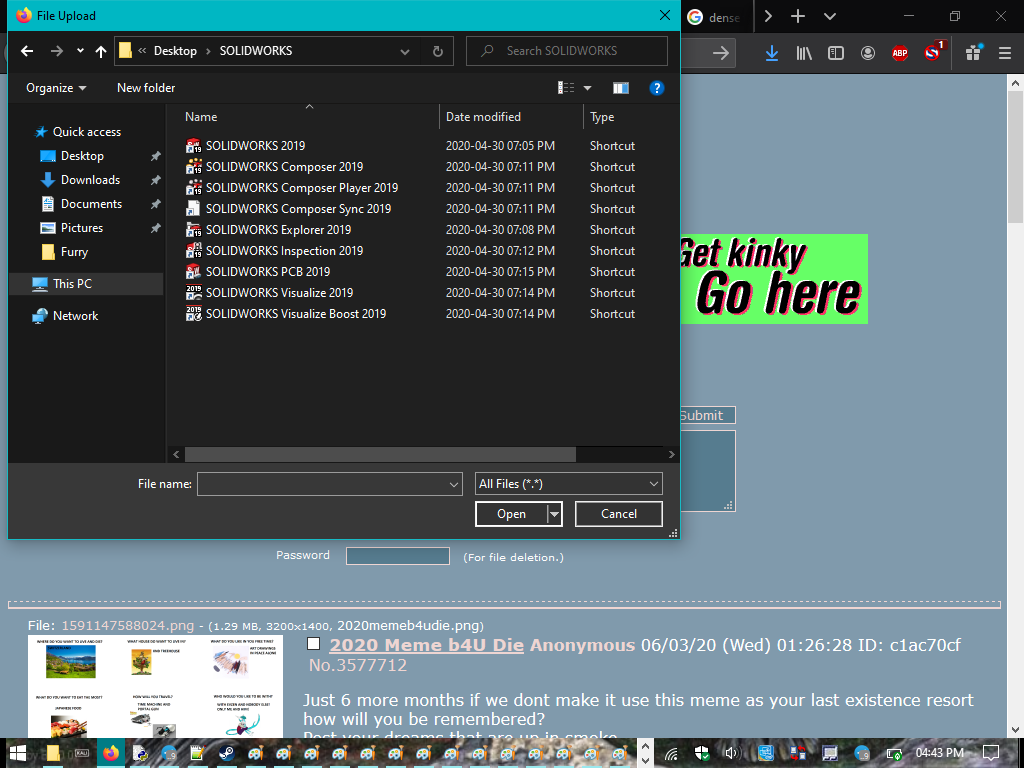The height and width of the screenshot is (768, 1024).
Task: Switch to the Google 'dense' tab
Action: coord(716,17)
